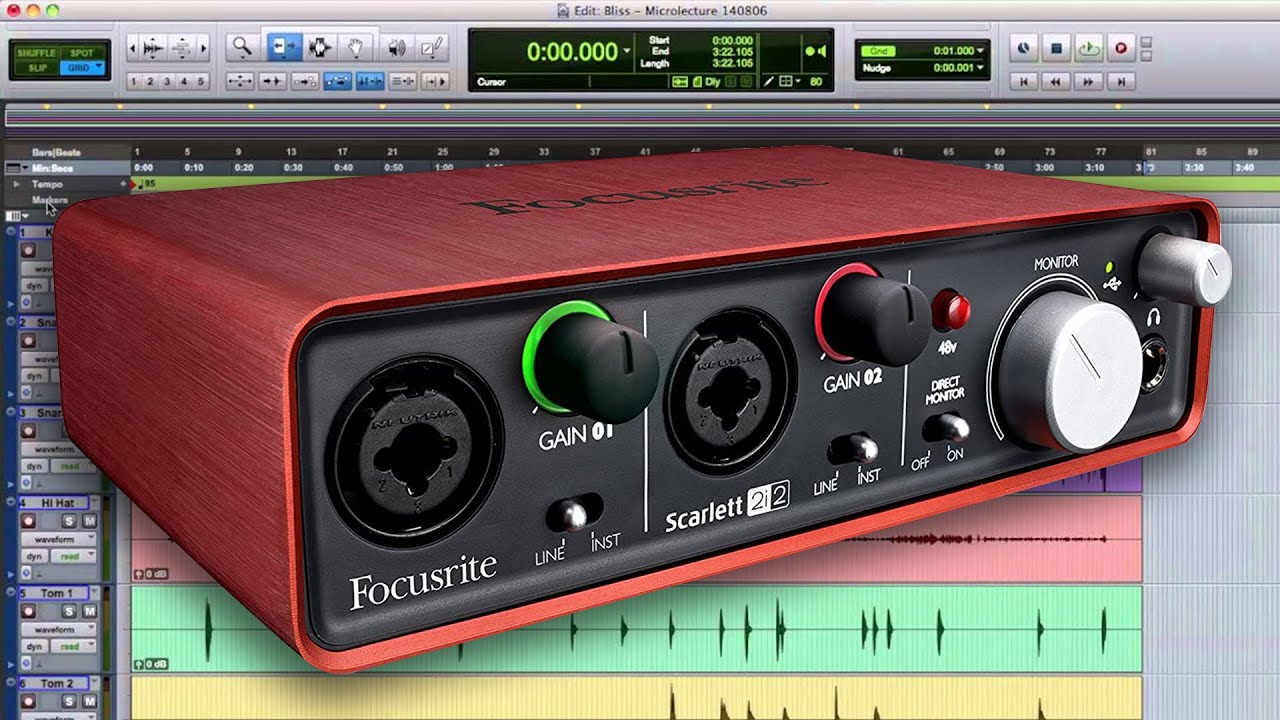
Task: Open Hi Hat track view waveform selector
Action: coord(58,540)
